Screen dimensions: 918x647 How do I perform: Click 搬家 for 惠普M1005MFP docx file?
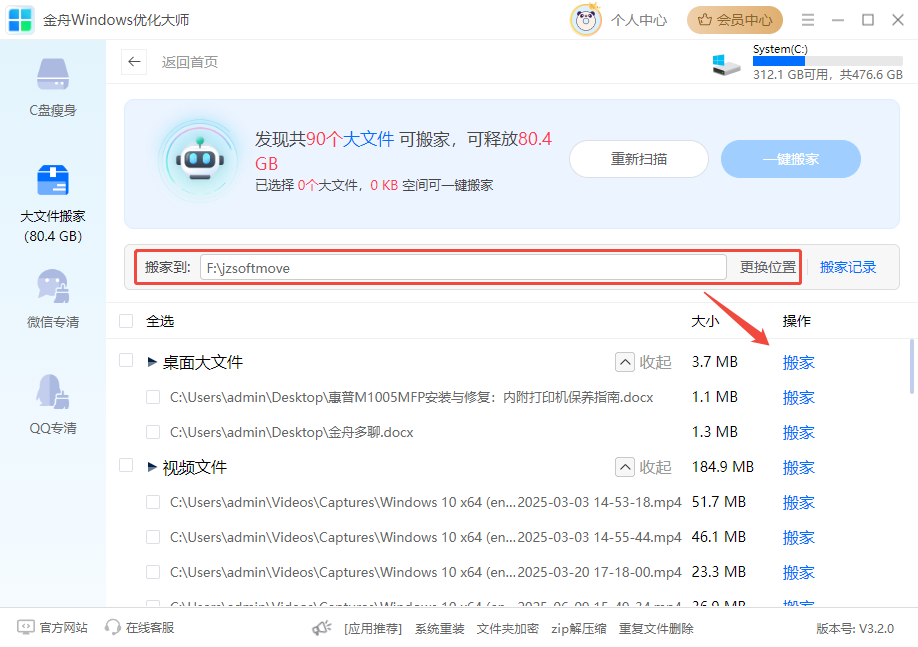(799, 398)
